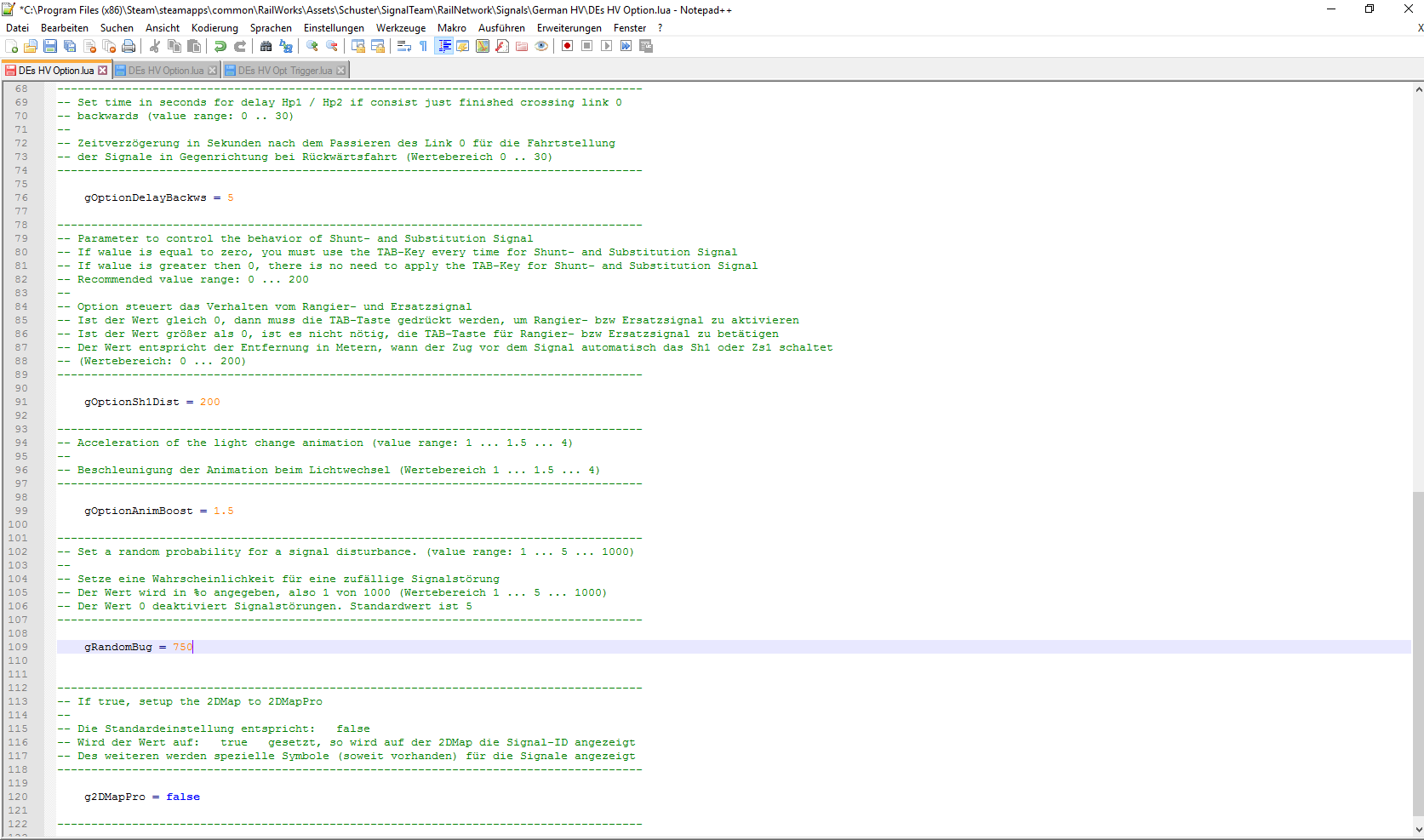Start macro recording
This screenshot has width=1424, height=840.
click(x=568, y=46)
